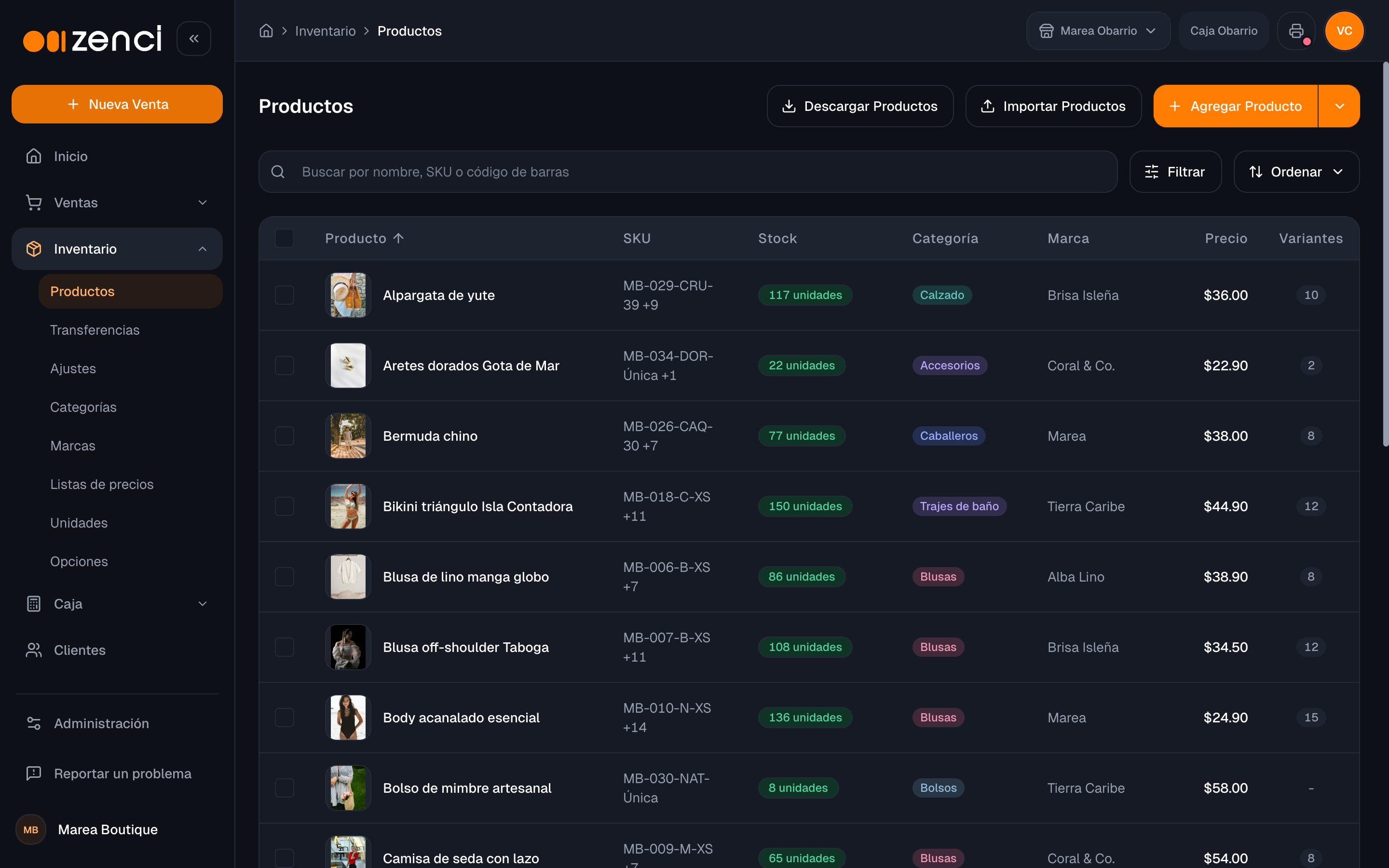Open the printer status icon

pyautogui.click(x=1296, y=30)
